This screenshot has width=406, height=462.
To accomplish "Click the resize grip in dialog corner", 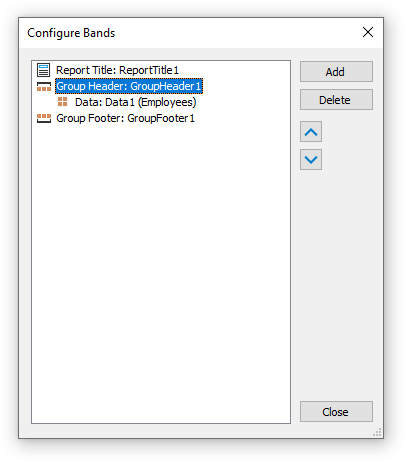I will [377, 432].
